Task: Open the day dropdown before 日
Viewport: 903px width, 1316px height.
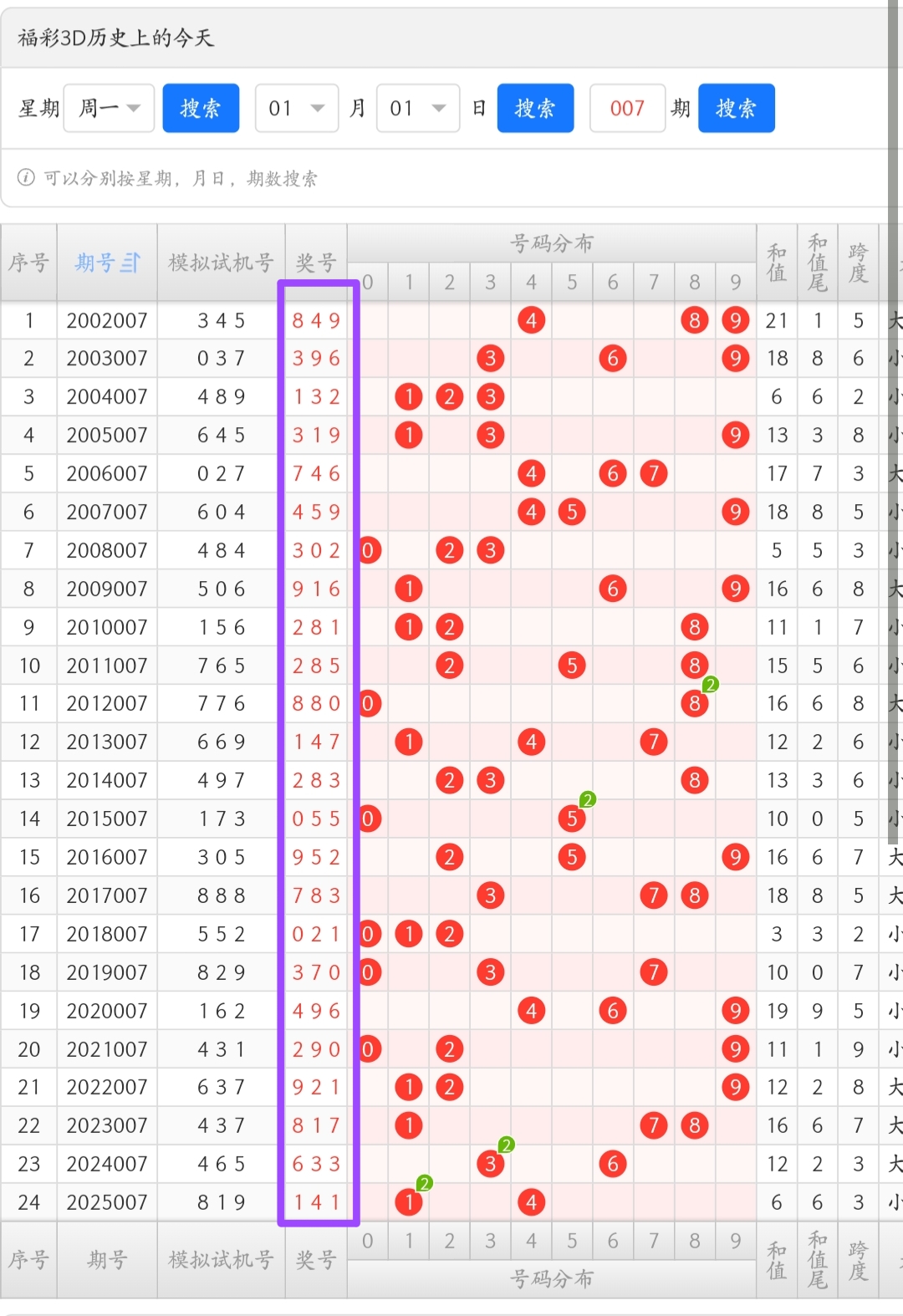Action: click(418, 108)
